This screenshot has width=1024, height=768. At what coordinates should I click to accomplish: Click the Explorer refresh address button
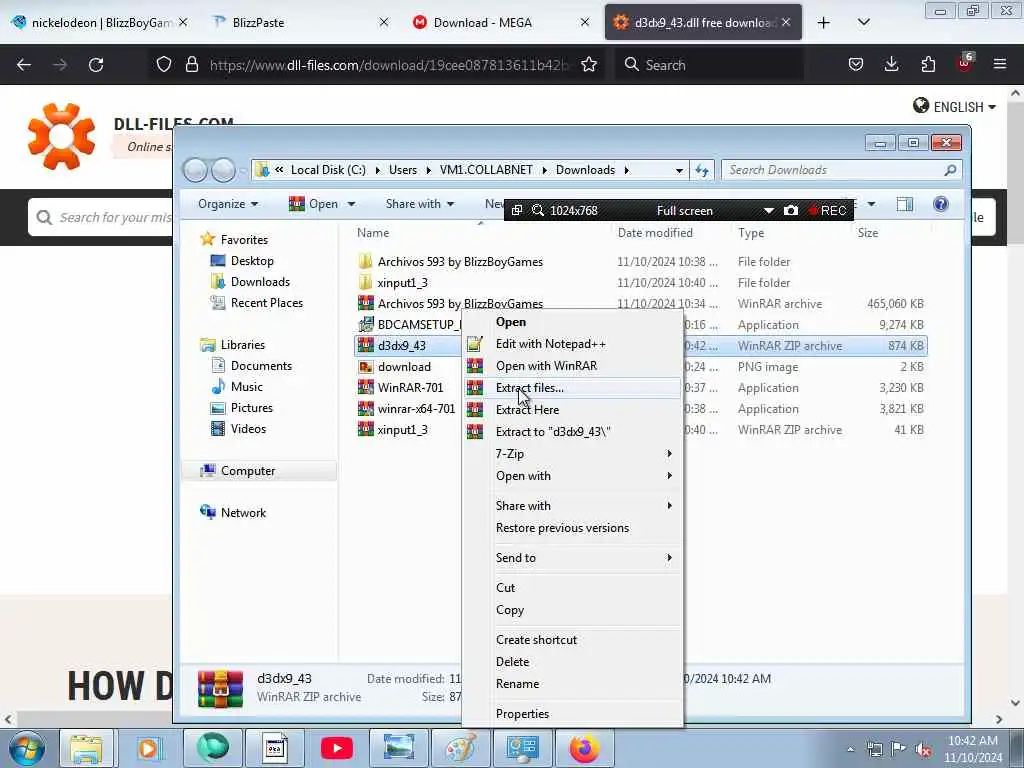(x=702, y=170)
